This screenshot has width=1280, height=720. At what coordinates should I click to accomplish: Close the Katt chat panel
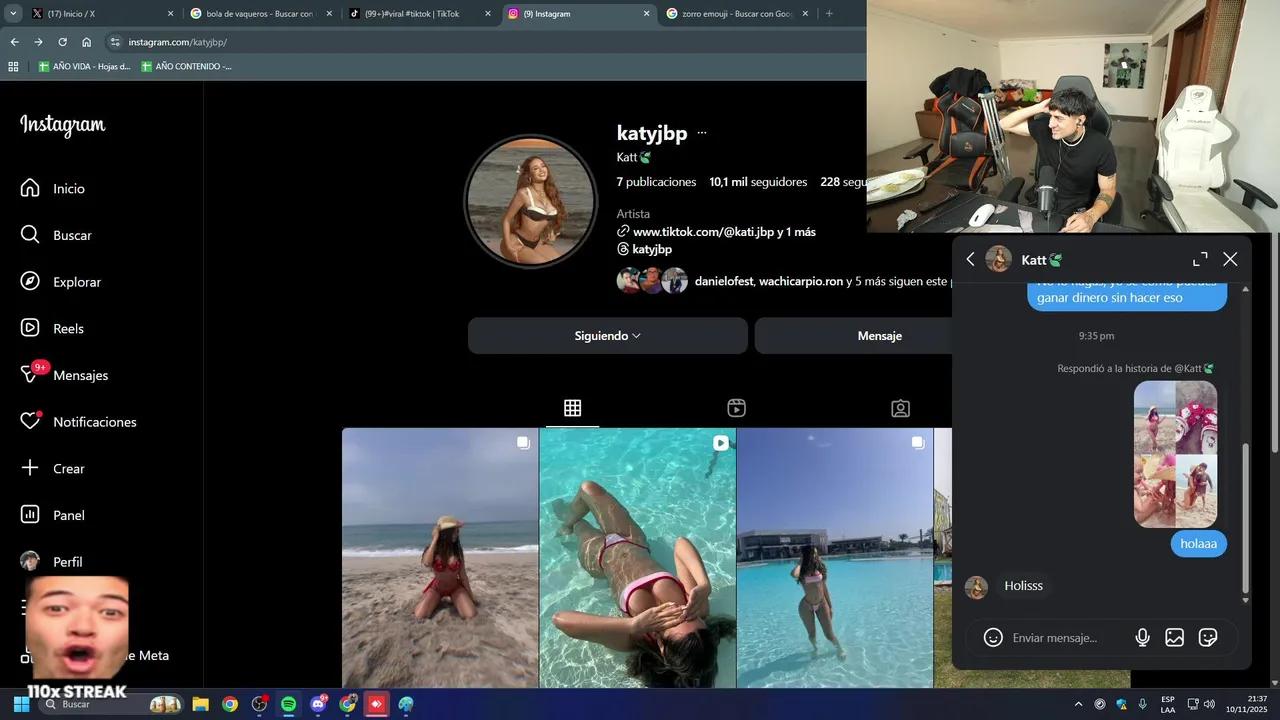[1230, 259]
